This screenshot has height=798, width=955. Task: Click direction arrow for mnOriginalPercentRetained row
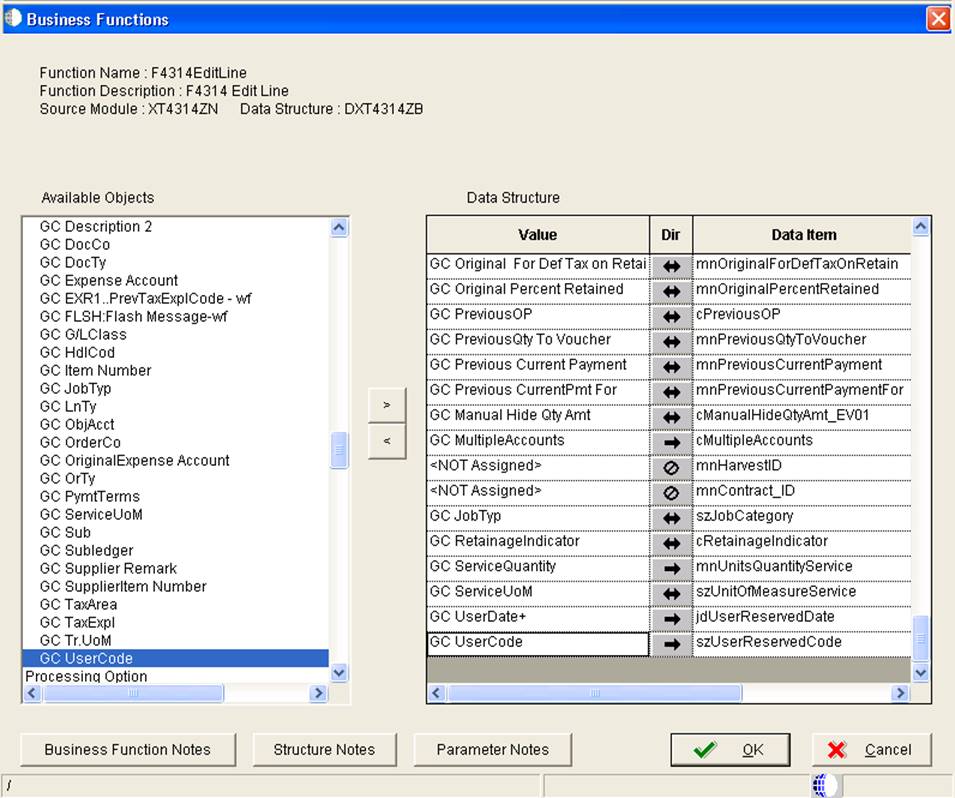click(x=671, y=292)
